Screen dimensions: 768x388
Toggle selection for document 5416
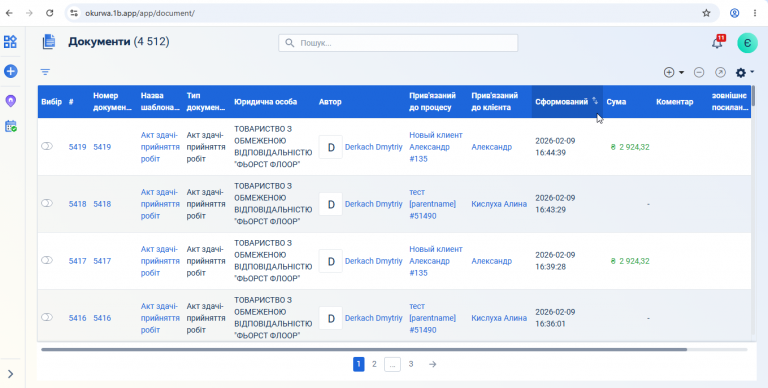47,317
